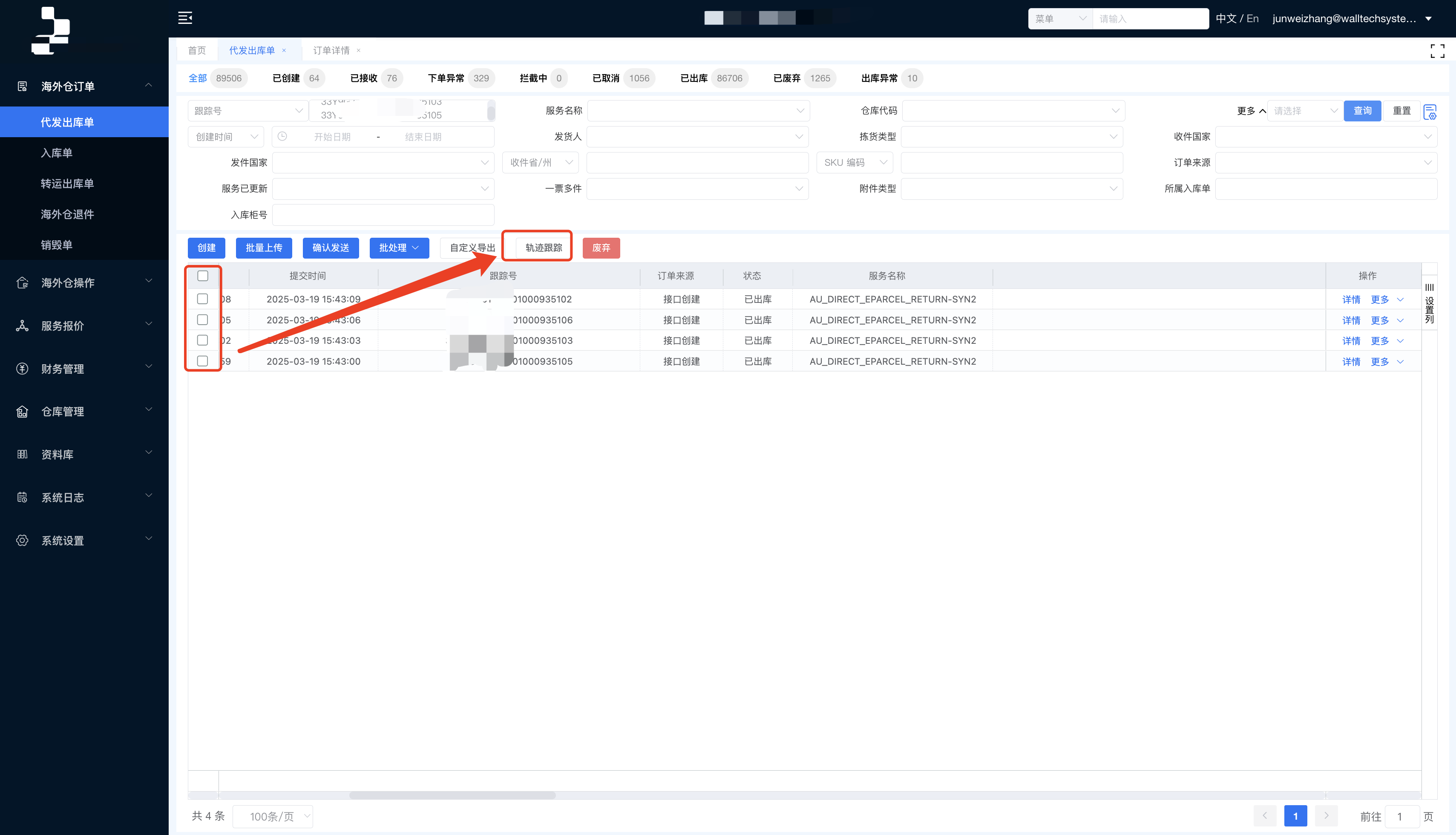
Task: Click the 重置 reset button
Action: pos(1401,111)
